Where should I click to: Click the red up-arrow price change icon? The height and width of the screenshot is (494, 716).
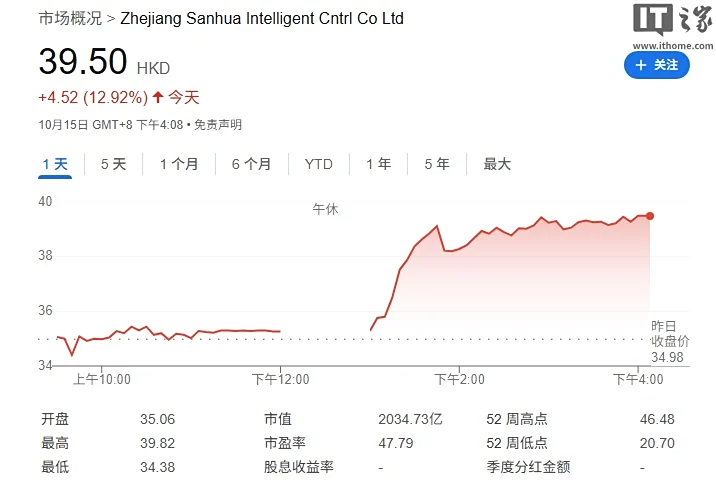[x=158, y=97]
